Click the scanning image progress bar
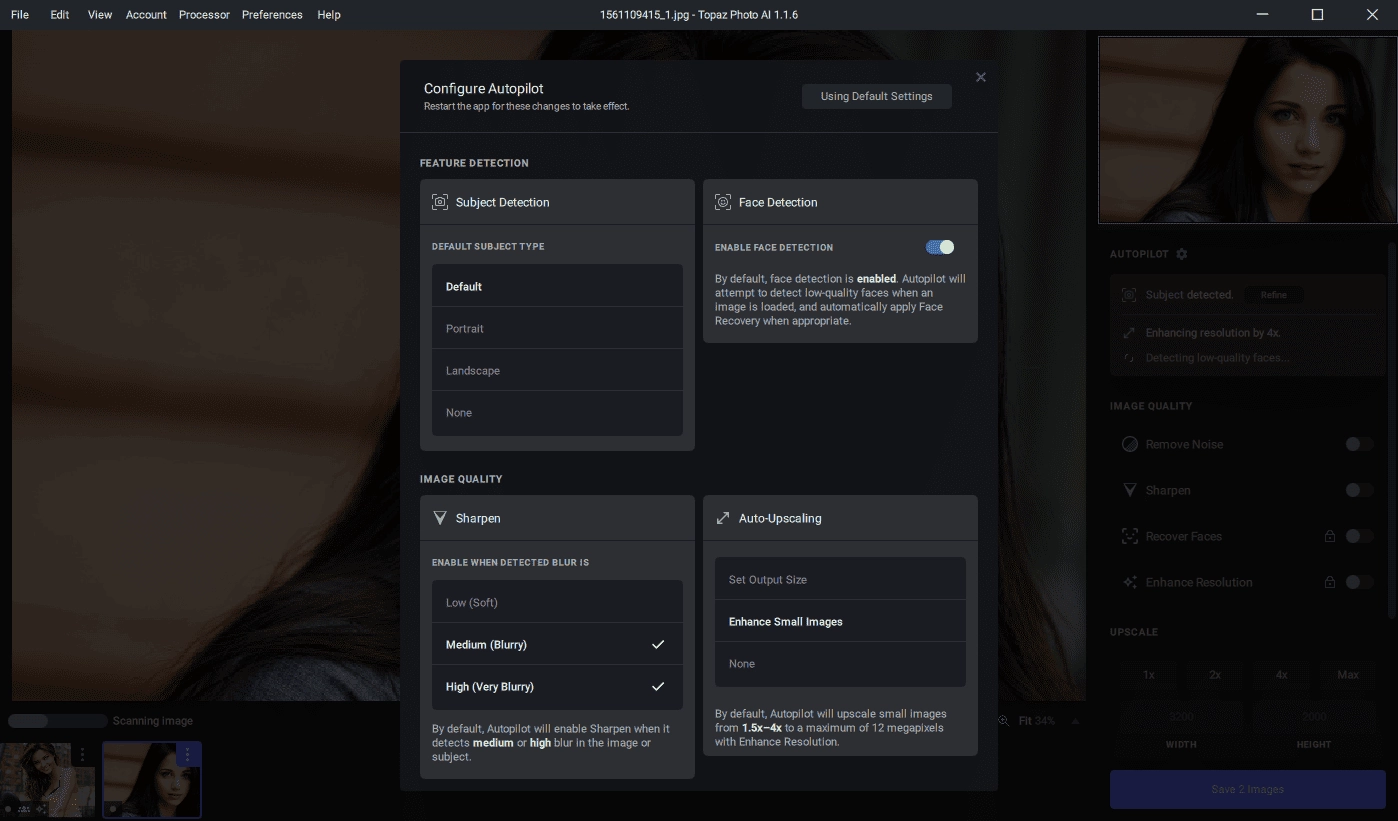Screen dimensions: 1398x821 click(57, 721)
